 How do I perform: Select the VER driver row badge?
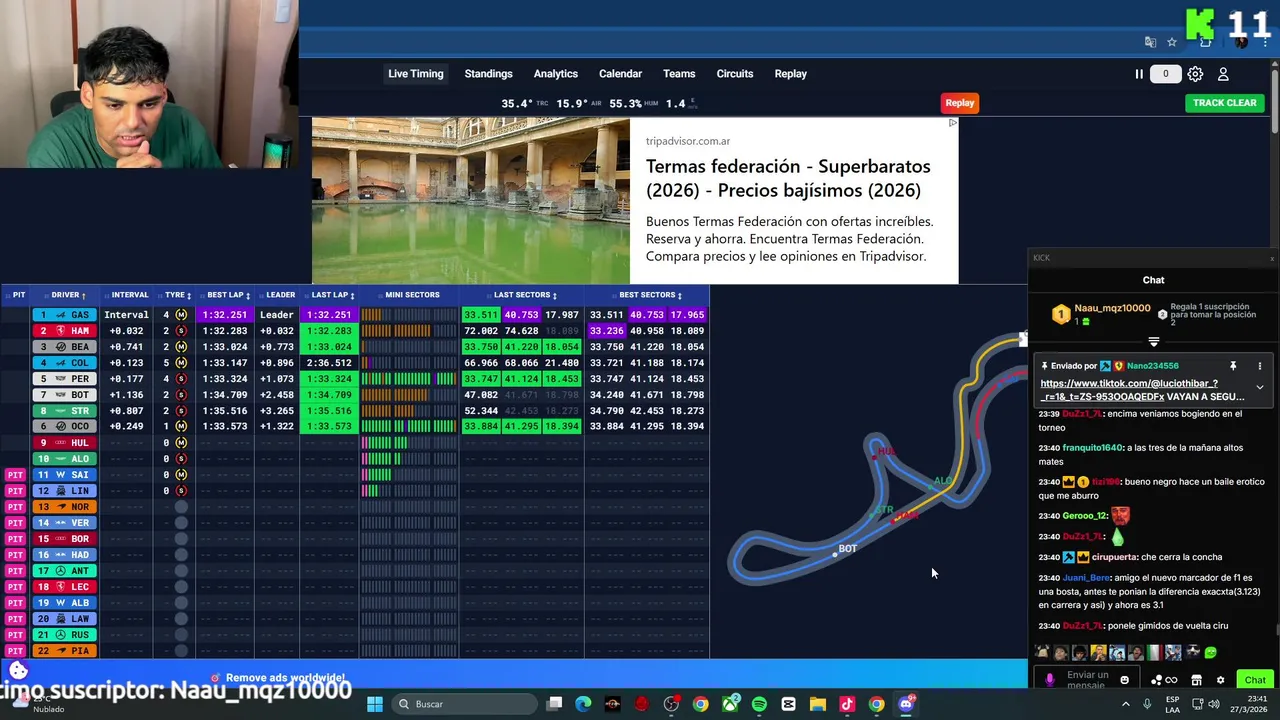tap(65, 523)
